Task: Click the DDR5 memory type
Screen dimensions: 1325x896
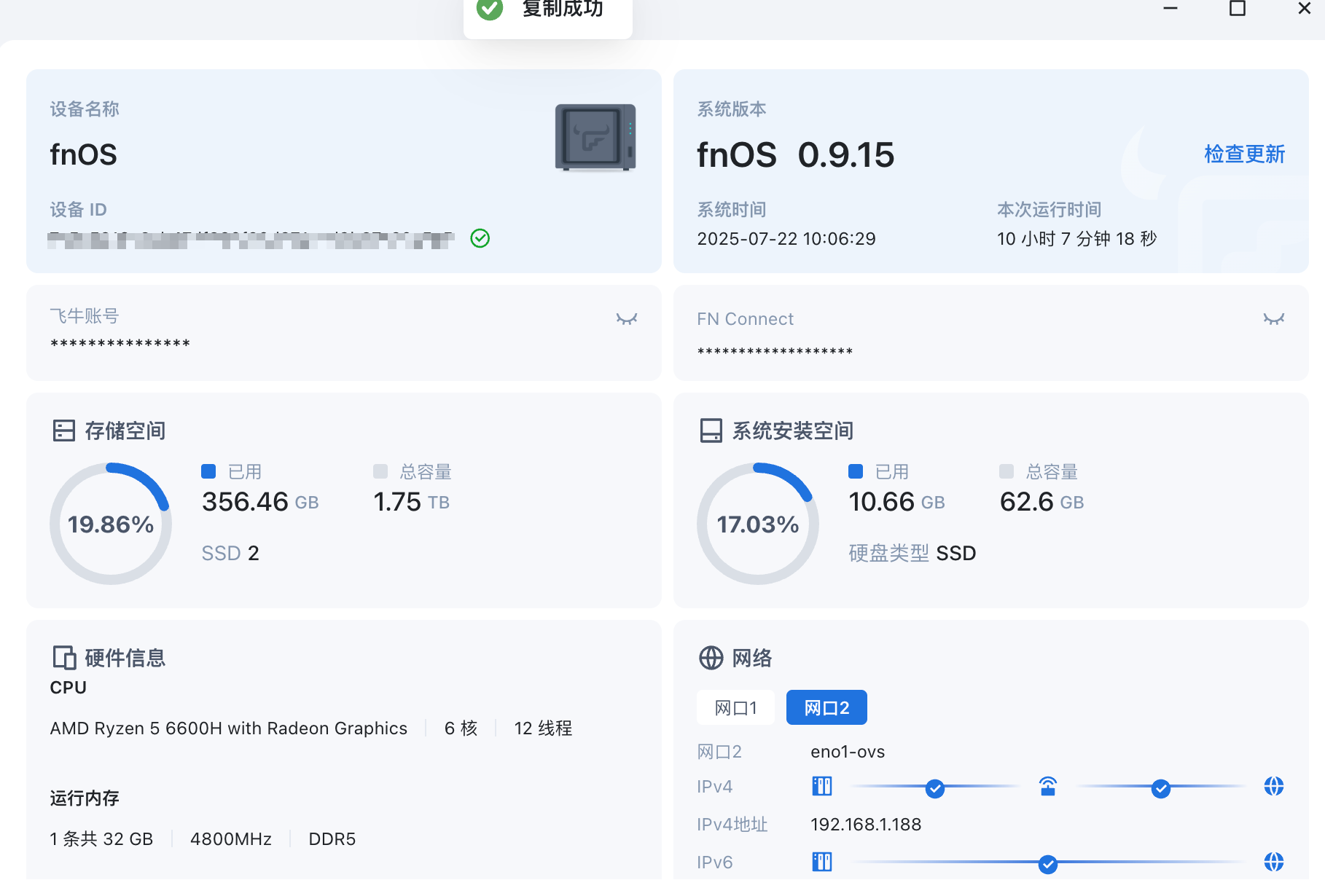Action: [332, 839]
